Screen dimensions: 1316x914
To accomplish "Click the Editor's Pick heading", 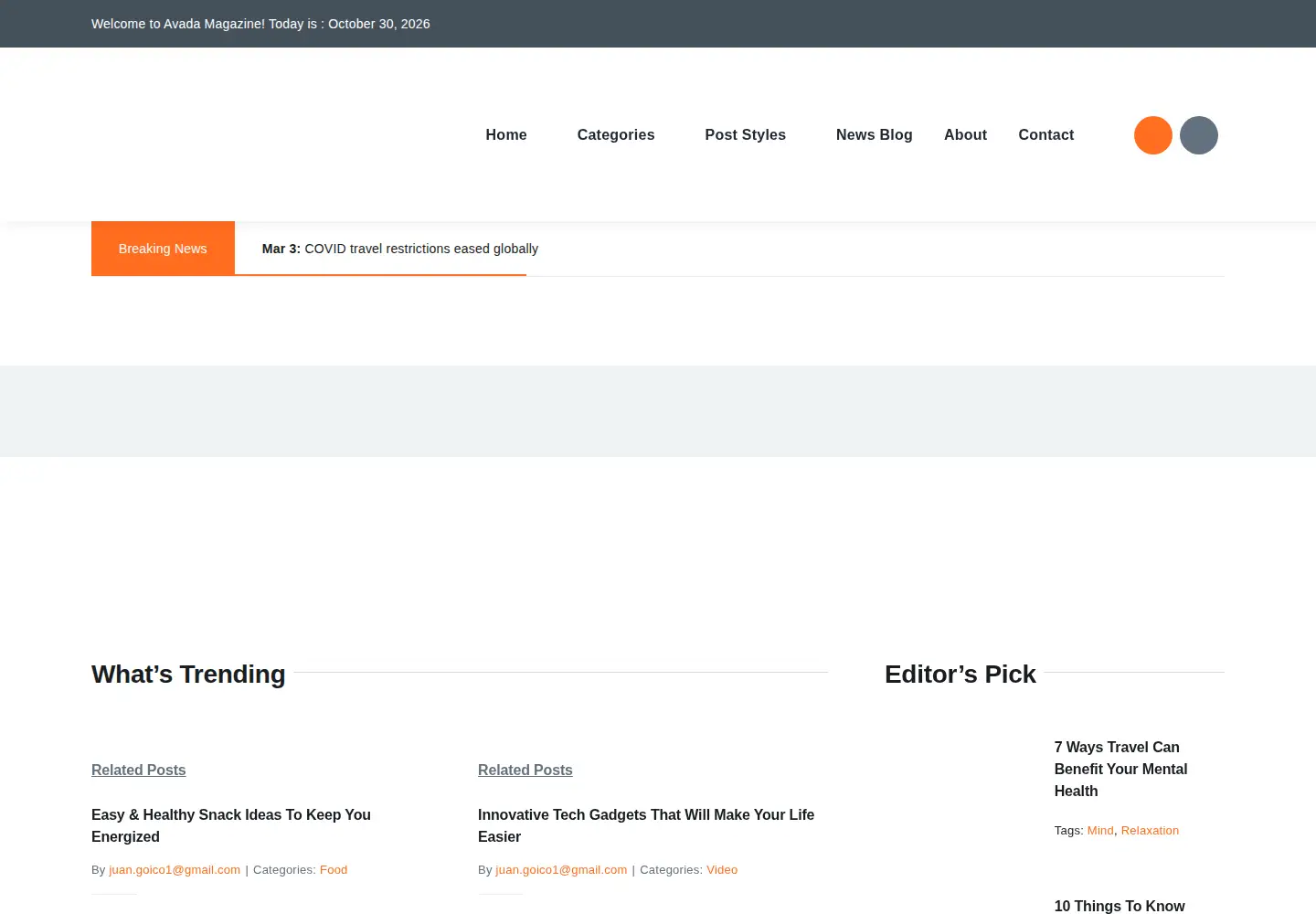I will click(960, 674).
